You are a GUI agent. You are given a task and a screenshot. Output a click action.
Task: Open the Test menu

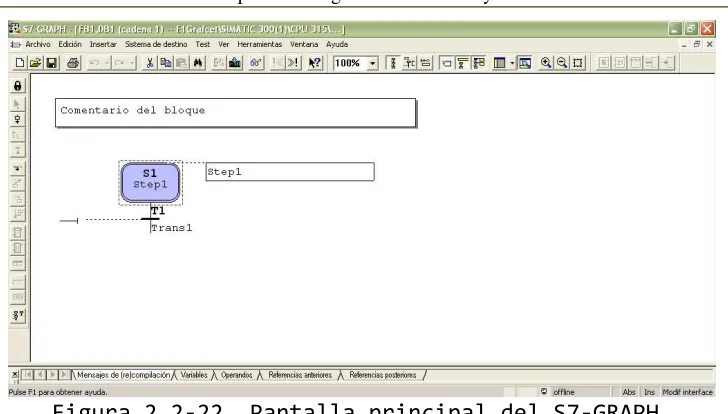tap(202, 45)
